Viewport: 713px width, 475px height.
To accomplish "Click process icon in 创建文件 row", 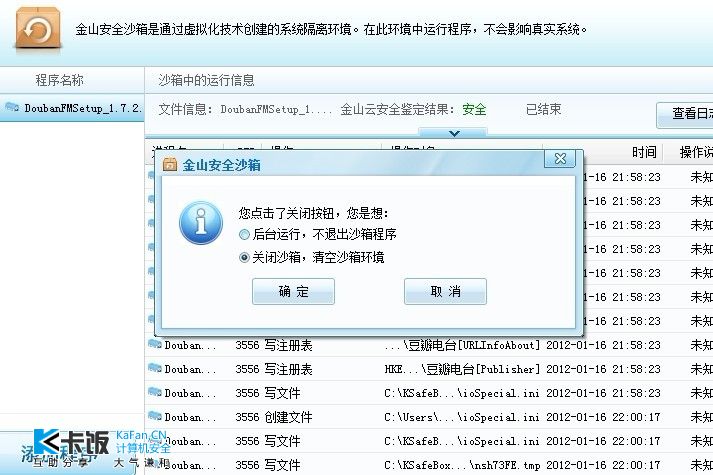I will coord(155,416).
